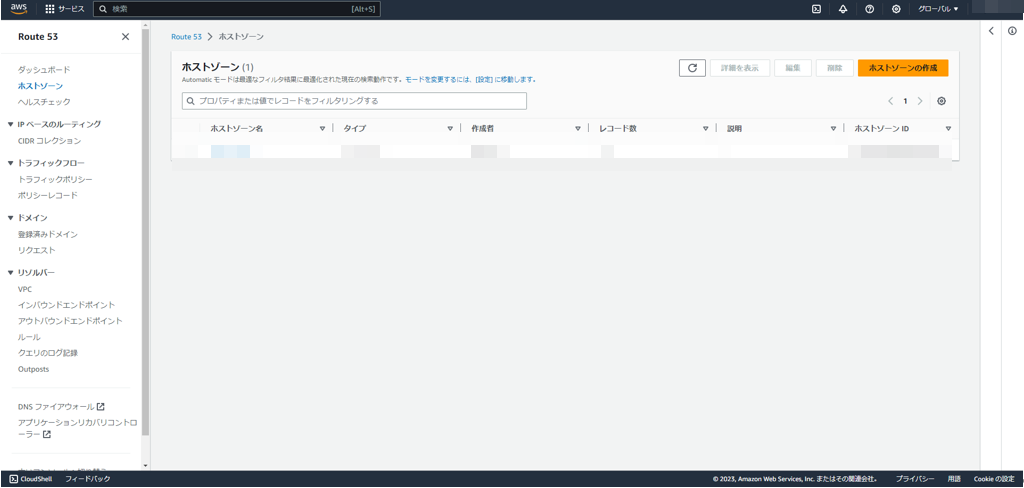
Task: Open table preferences gear icon
Action: click(941, 101)
